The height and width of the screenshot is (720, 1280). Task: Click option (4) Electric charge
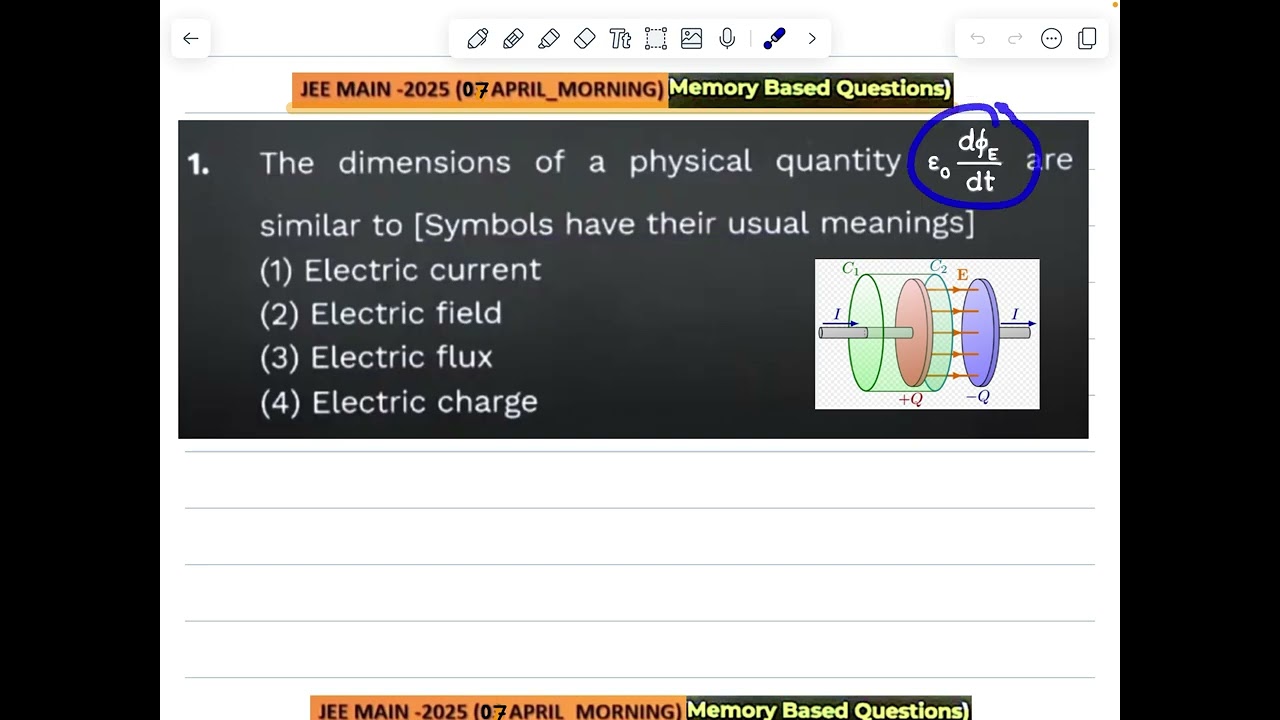click(399, 402)
